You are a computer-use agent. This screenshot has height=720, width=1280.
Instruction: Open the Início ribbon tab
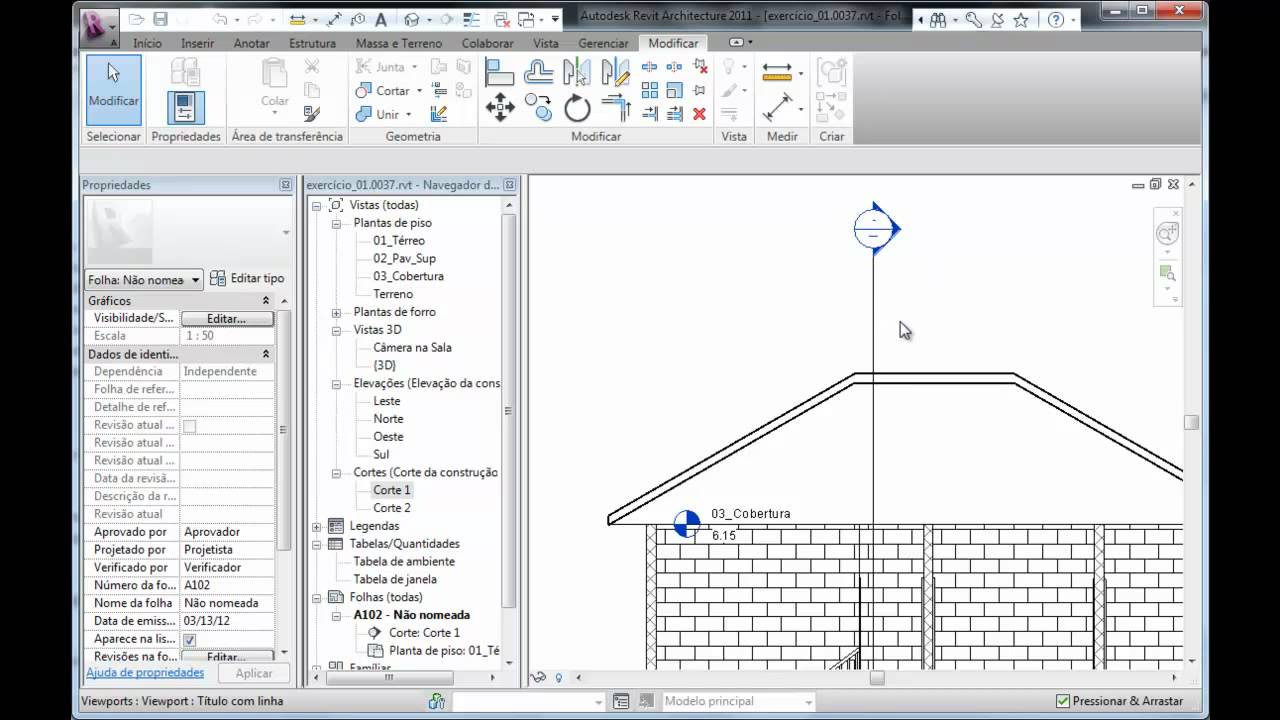pos(147,43)
